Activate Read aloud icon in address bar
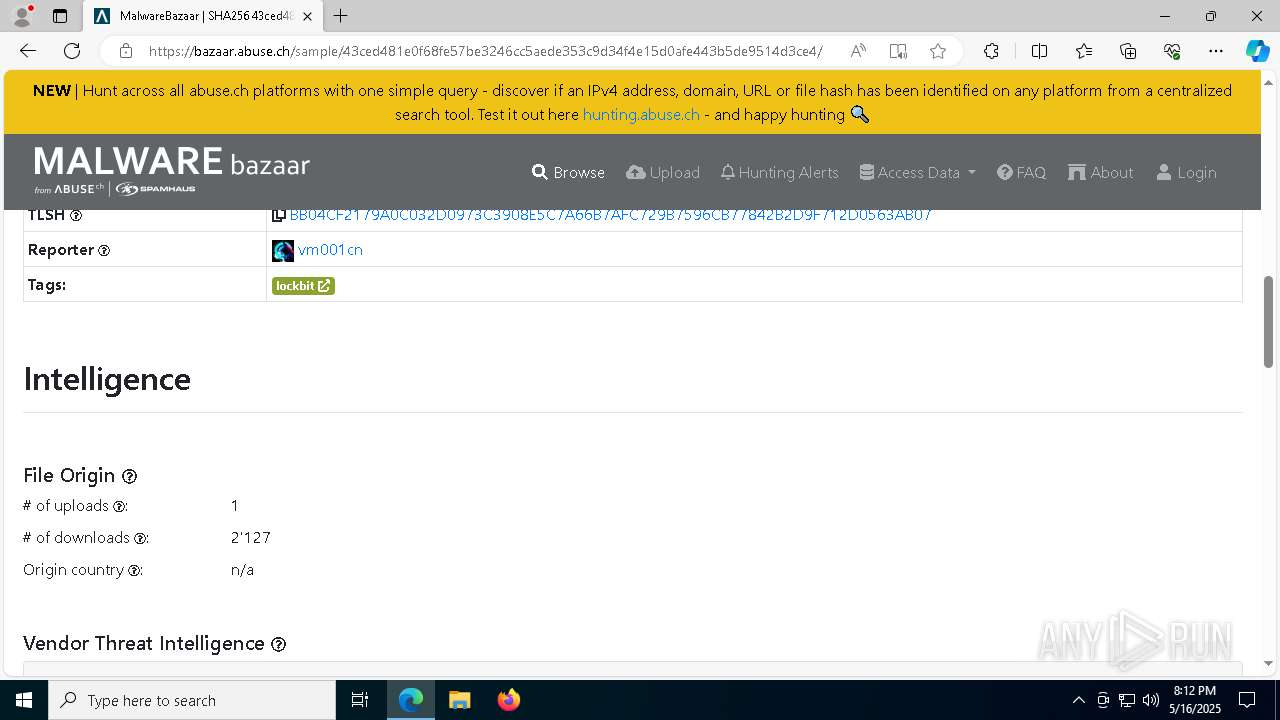This screenshot has height=720, width=1280. (858, 51)
